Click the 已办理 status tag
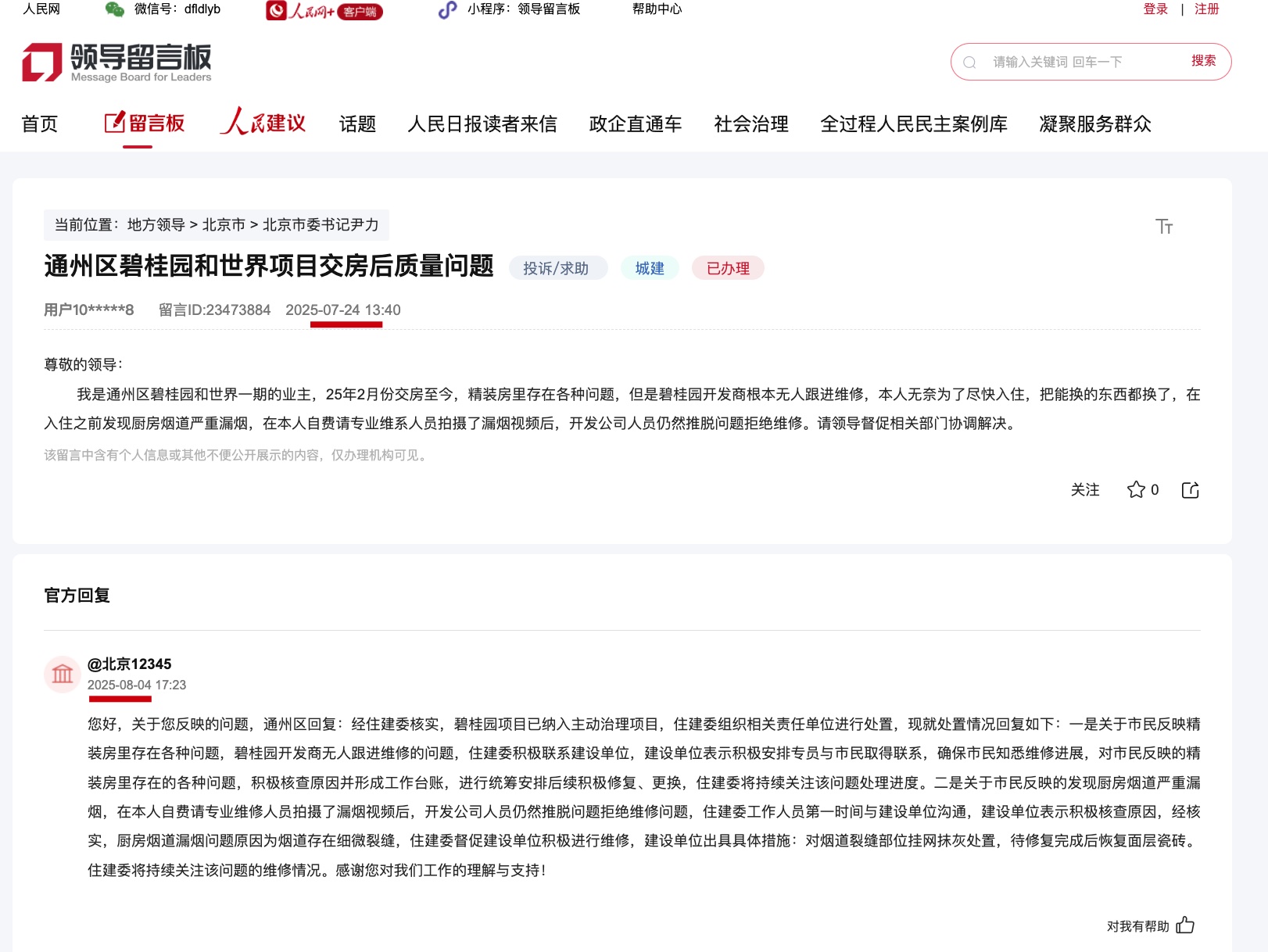This screenshot has width=1268, height=952. tap(728, 268)
